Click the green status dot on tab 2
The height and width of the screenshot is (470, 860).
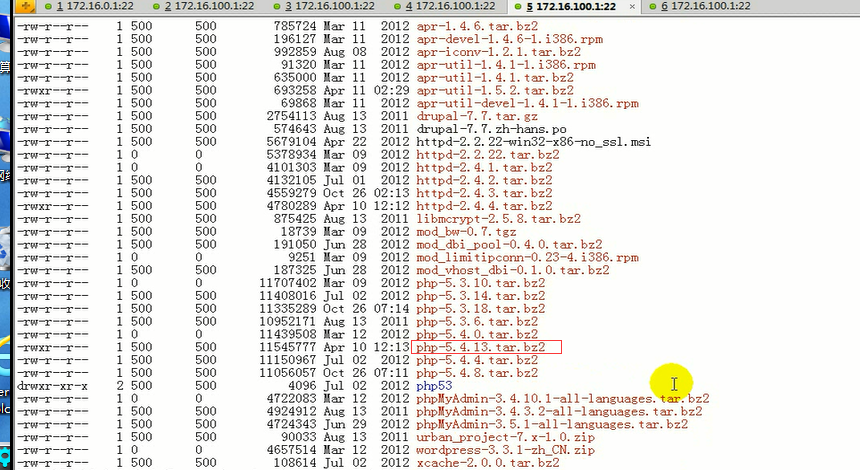(x=156, y=7)
